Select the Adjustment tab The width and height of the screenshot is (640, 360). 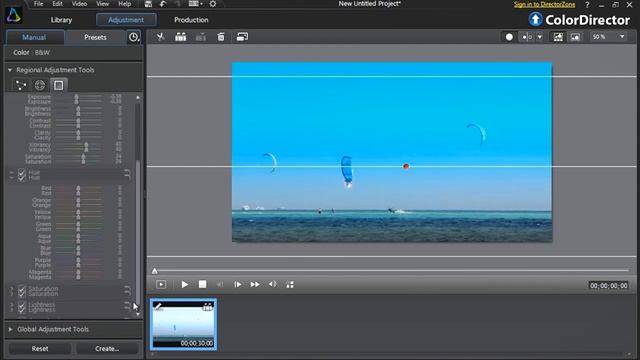click(x=126, y=20)
